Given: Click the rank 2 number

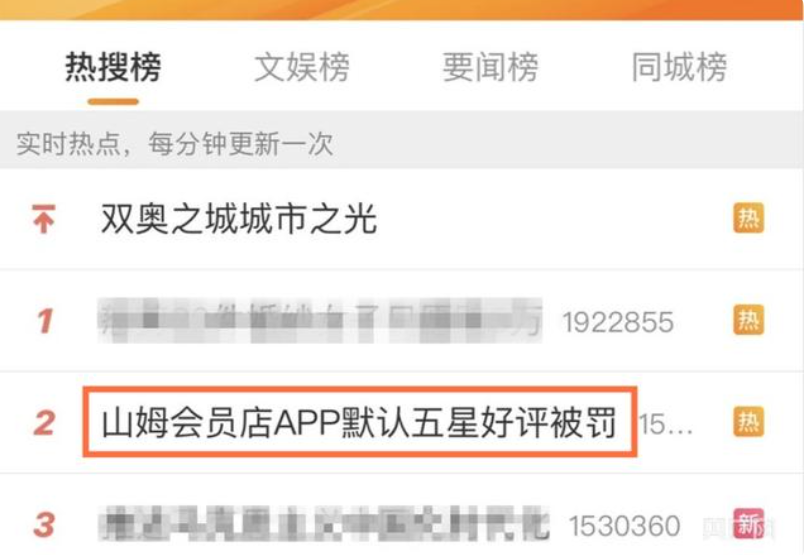Looking at the screenshot, I should (x=45, y=423).
